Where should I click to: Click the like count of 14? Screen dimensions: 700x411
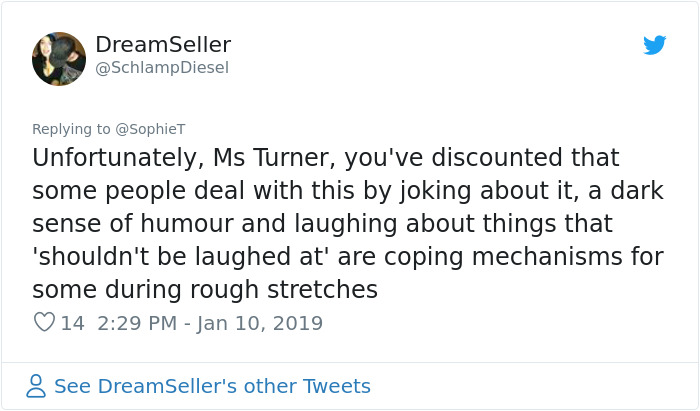point(73,323)
